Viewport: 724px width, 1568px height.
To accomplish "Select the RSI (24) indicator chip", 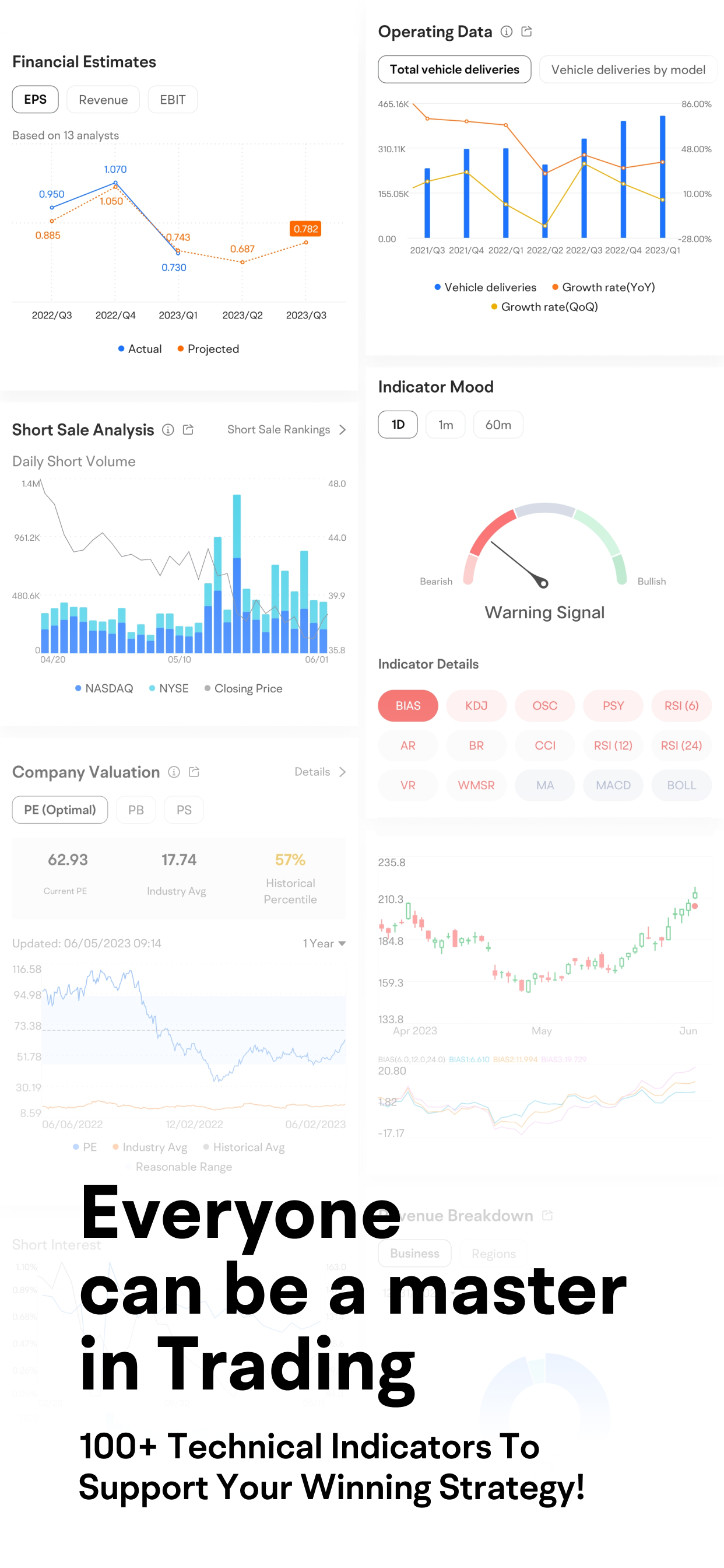I will click(681, 745).
